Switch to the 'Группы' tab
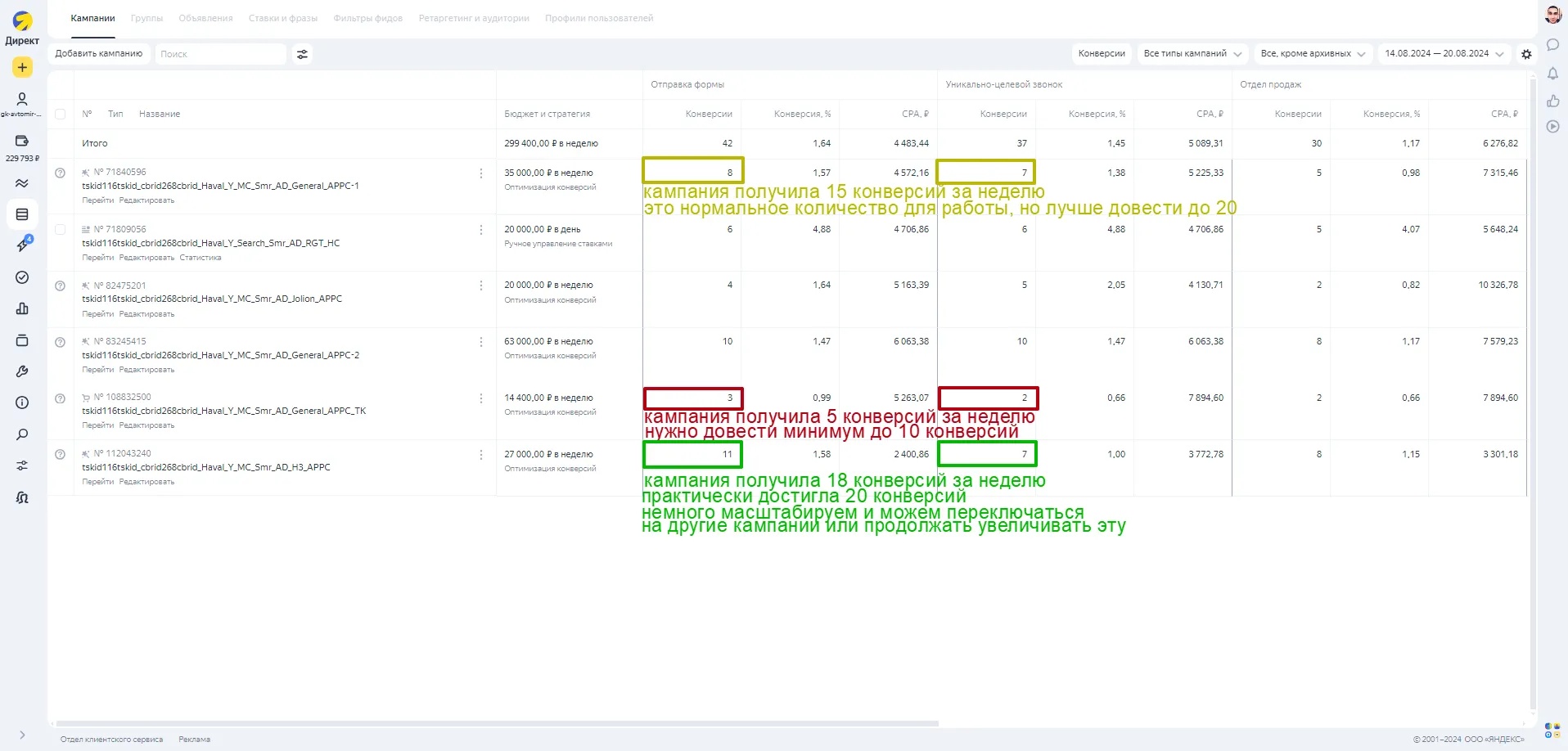 click(x=146, y=18)
